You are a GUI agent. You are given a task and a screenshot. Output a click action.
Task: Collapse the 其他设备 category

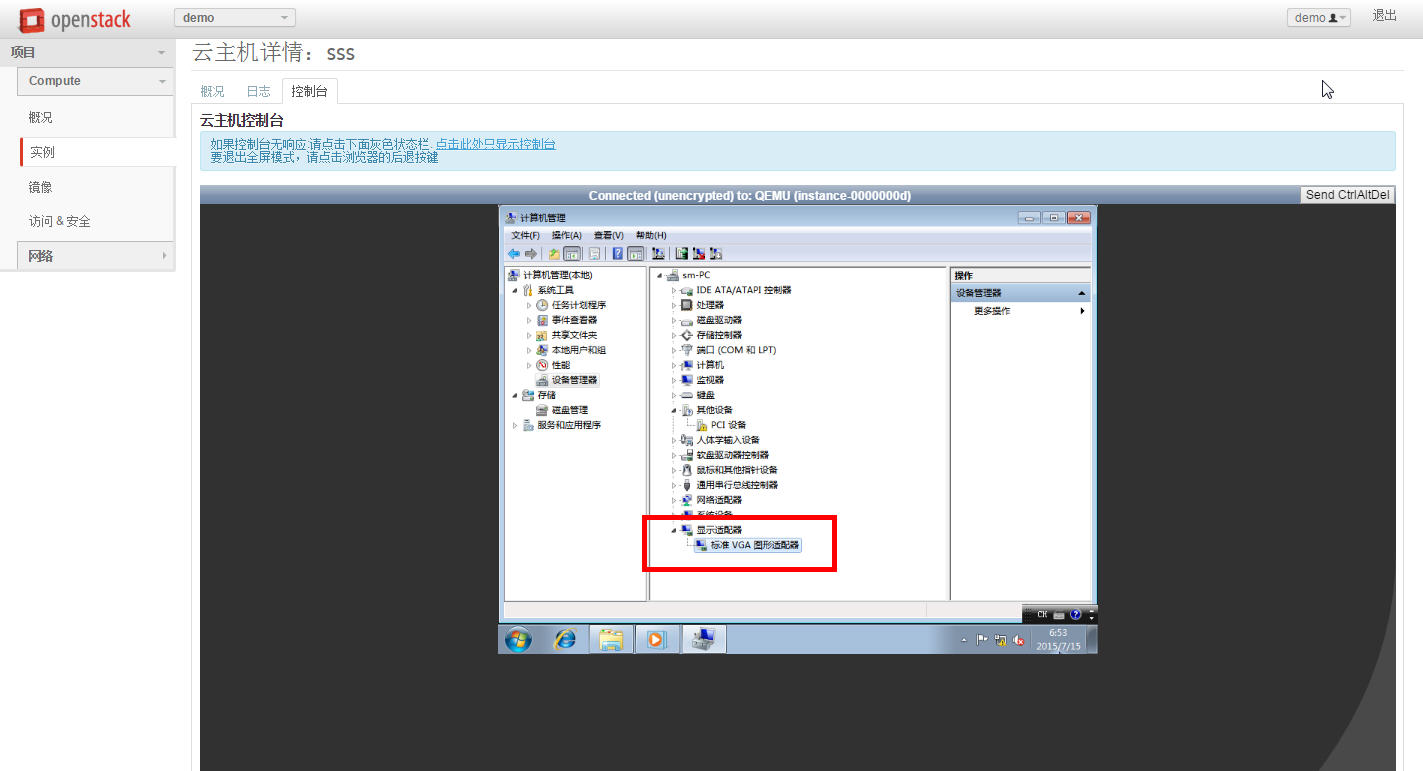click(x=674, y=410)
